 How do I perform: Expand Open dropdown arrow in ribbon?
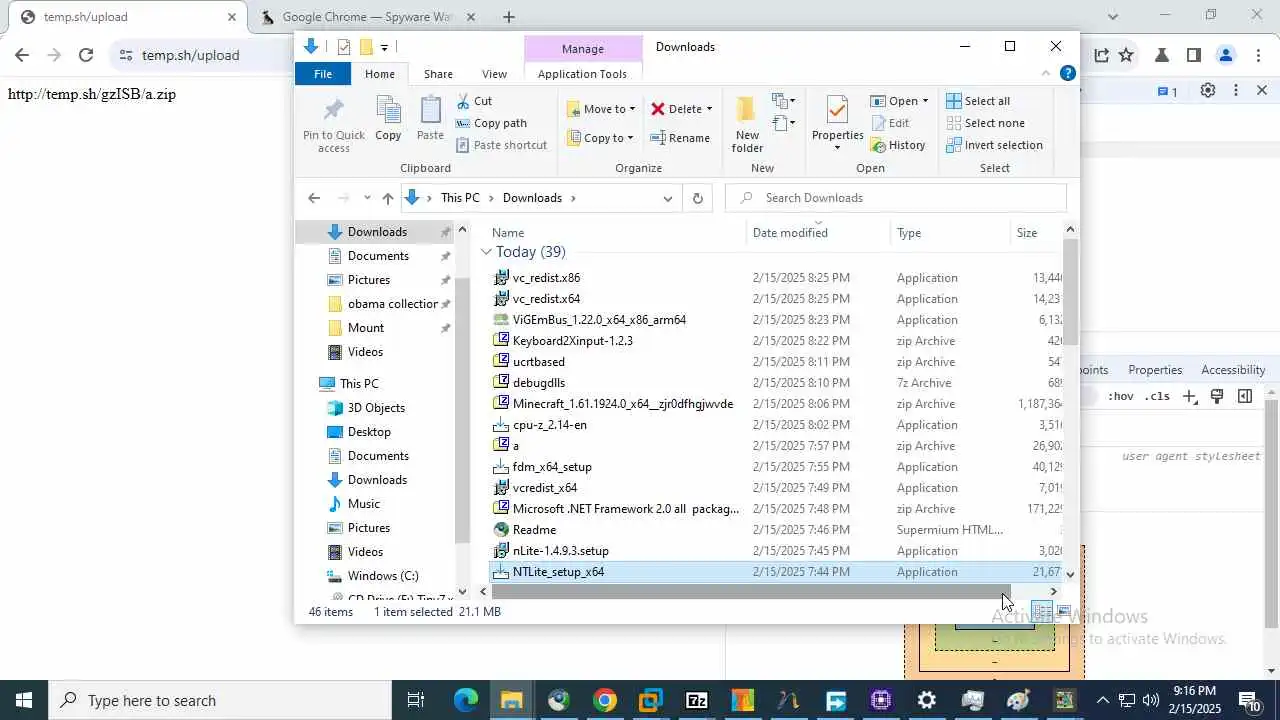(x=925, y=101)
